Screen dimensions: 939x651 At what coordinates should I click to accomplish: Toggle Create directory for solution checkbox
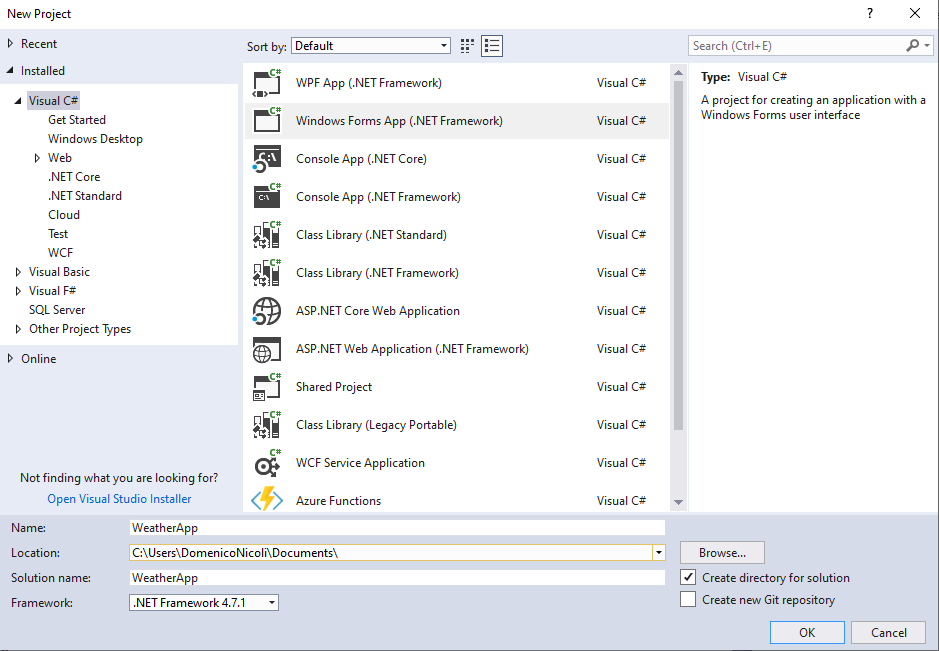point(688,577)
